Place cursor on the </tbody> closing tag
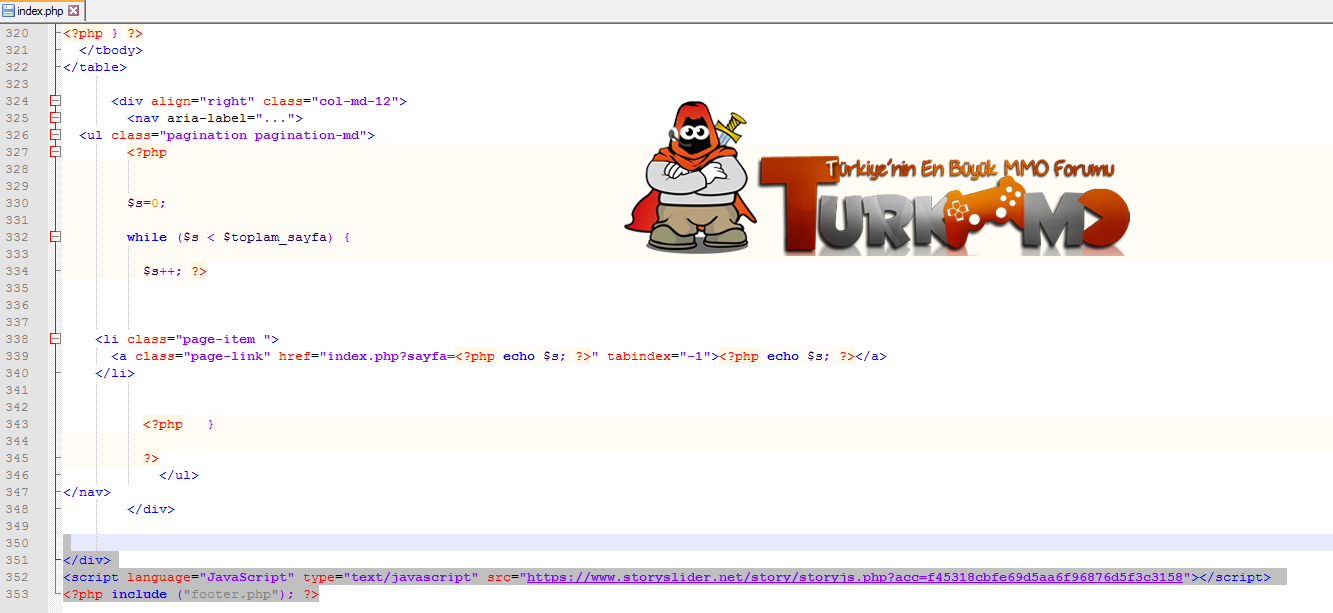The width and height of the screenshot is (1333, 613). 111,50
